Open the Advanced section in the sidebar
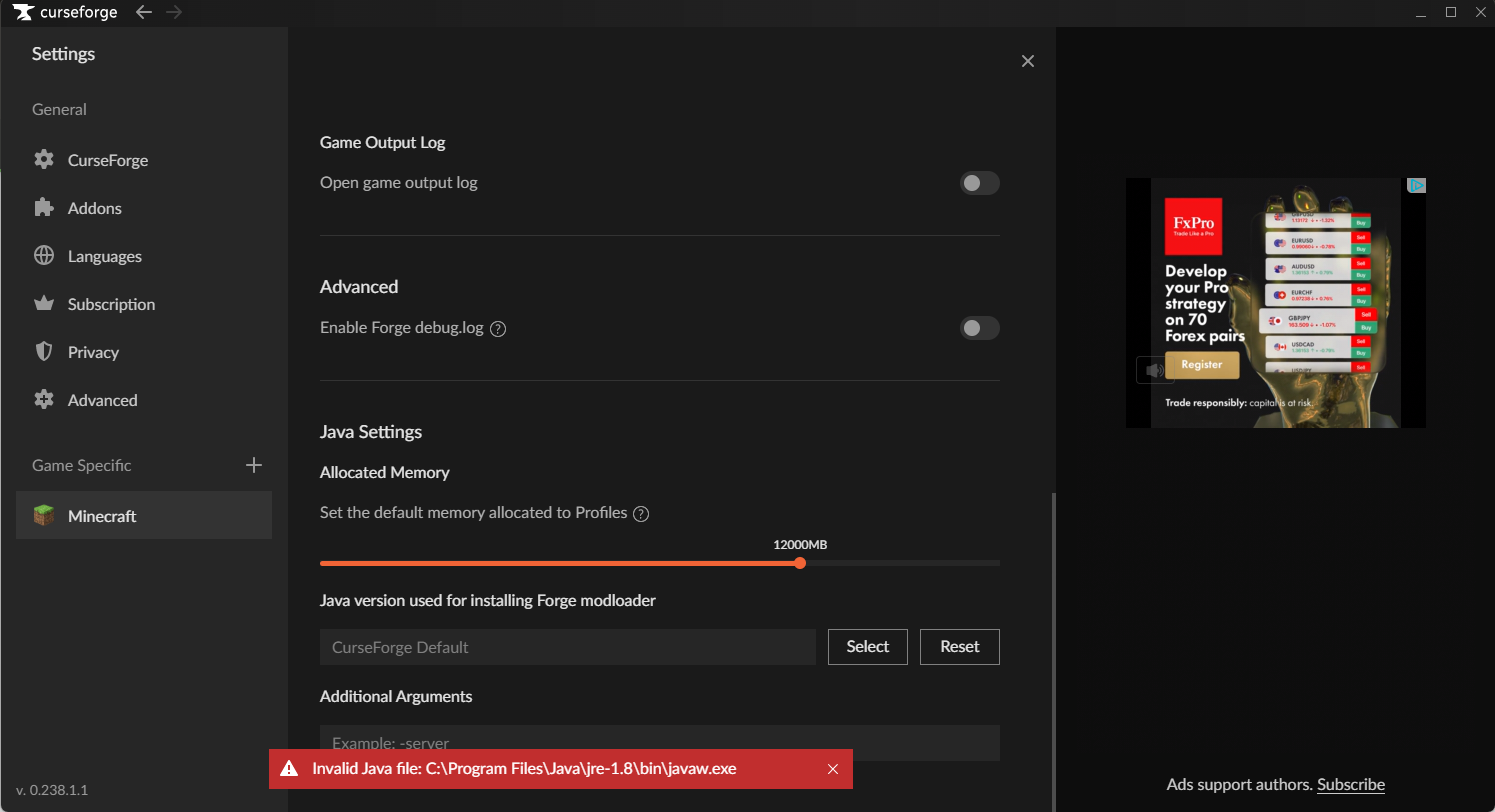 click(x=144, y=400)
